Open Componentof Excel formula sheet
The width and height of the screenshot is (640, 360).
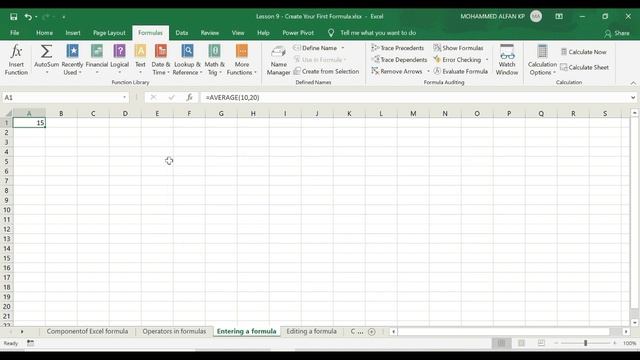[87, 331]
